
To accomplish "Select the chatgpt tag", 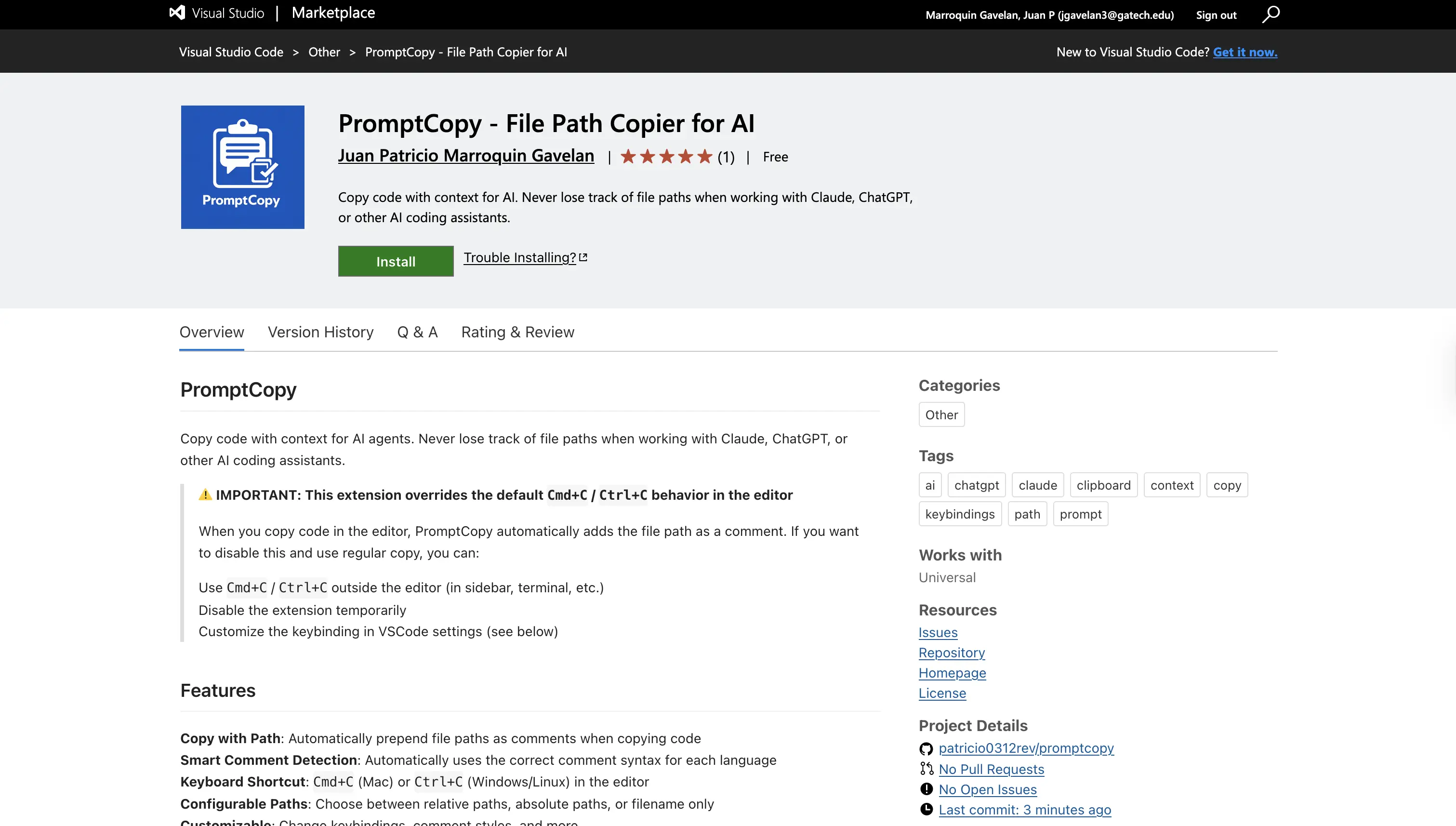I will [x=977, y=485].
